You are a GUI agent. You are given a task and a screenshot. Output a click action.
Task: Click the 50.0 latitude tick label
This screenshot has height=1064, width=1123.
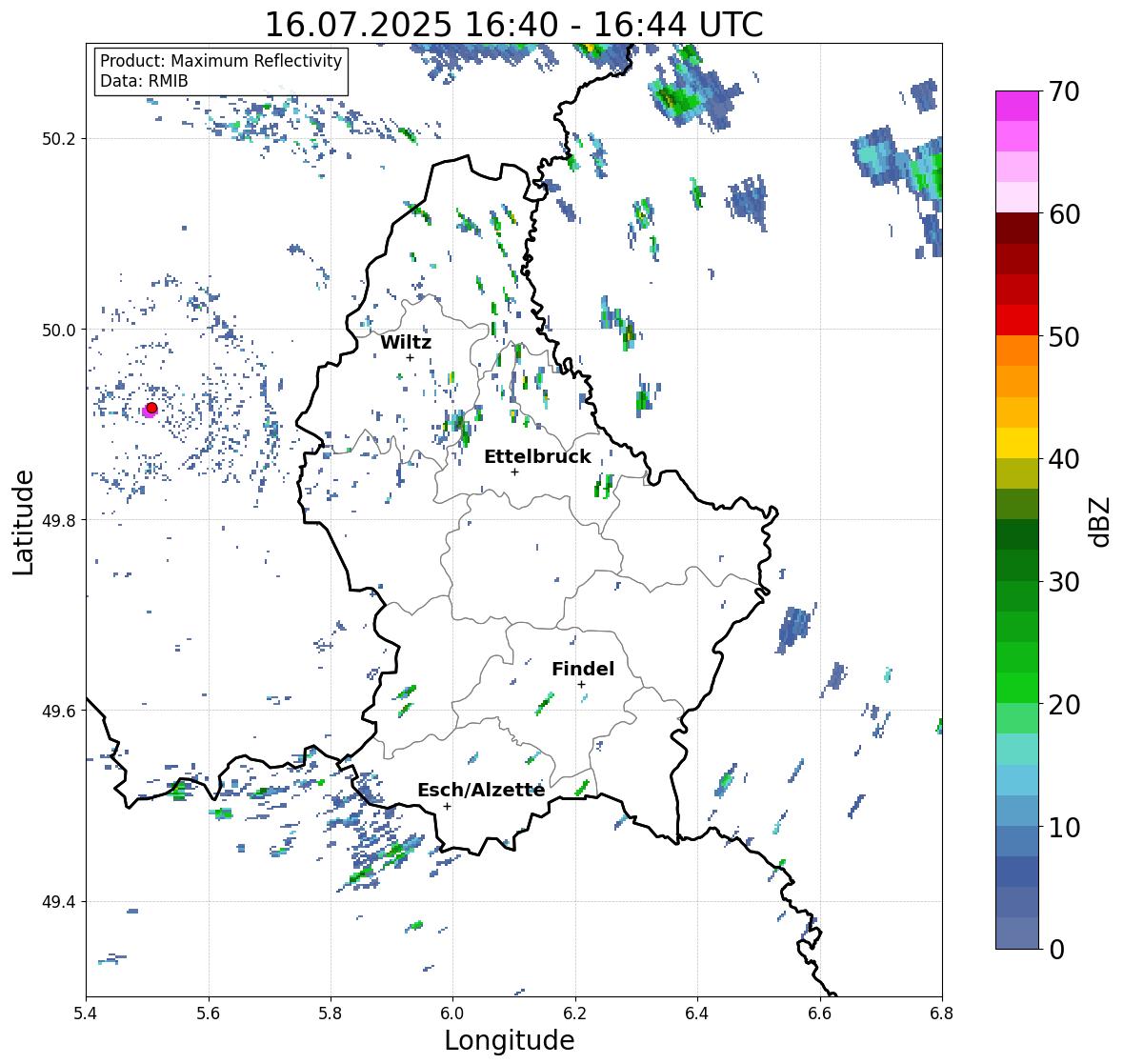[58, 331]
